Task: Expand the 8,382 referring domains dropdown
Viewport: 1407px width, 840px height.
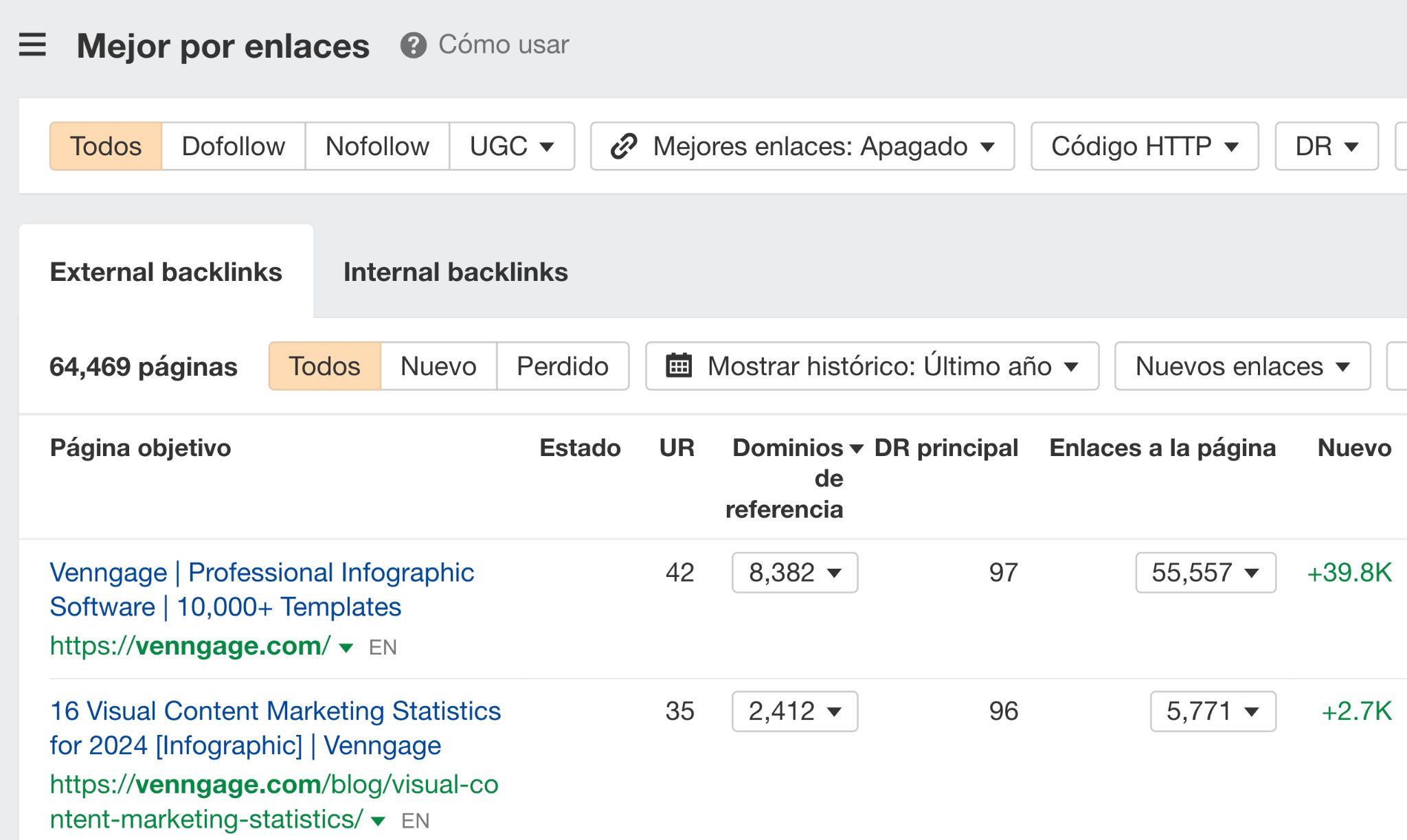Action: pyautogui.click(x=794, y=572)
